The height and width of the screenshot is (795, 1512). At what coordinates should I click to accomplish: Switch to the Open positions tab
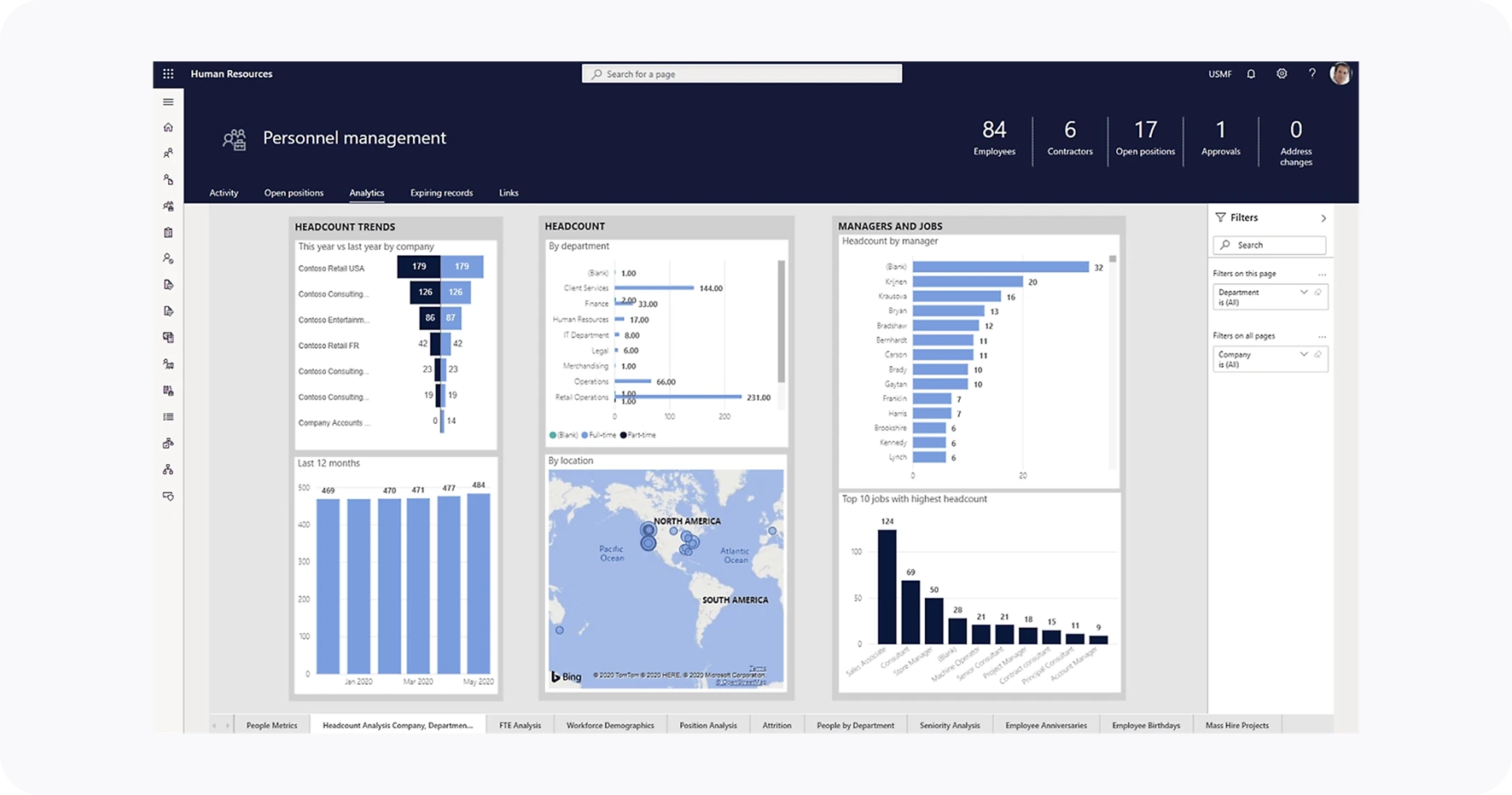(x=294, y=193)
